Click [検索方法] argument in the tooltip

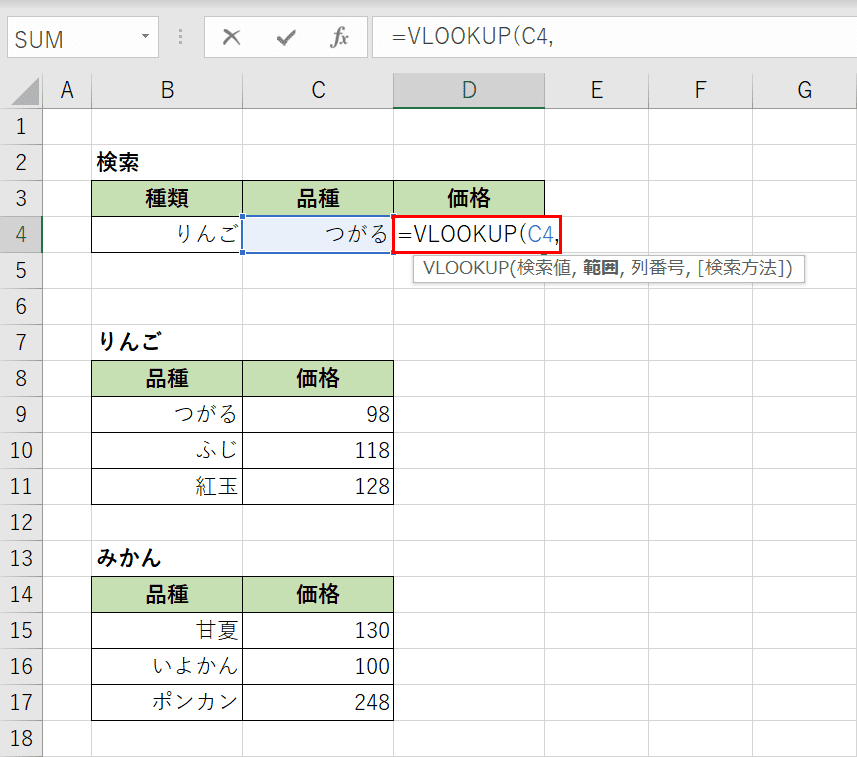742,268
